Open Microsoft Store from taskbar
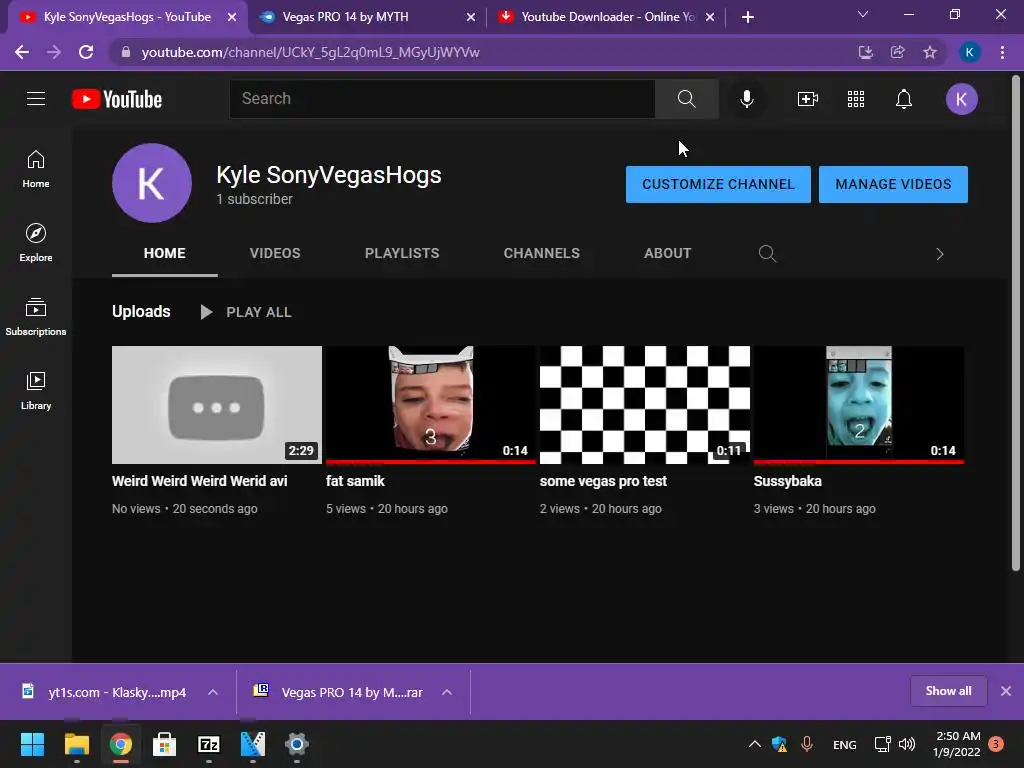1024x768 pixels. (x=165, y=744)
